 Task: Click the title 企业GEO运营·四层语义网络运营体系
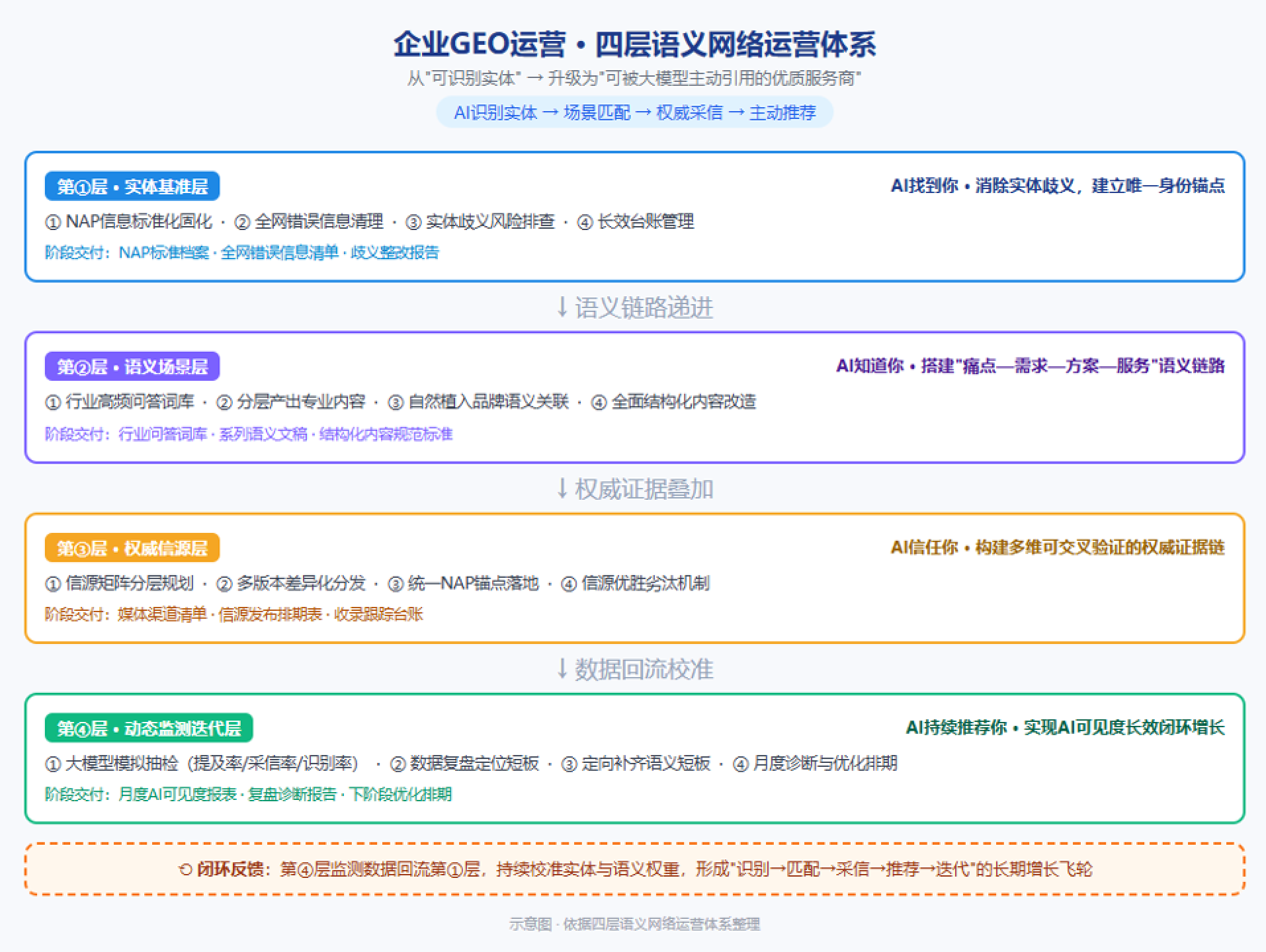(x=634, y=45)
